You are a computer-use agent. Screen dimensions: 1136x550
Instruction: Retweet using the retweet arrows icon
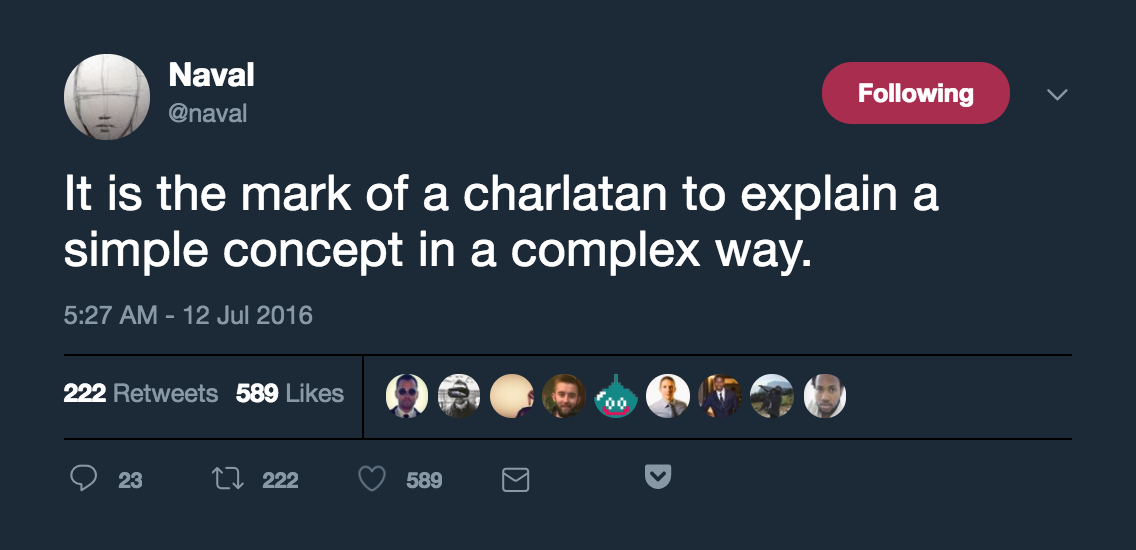tap(228, 479)
